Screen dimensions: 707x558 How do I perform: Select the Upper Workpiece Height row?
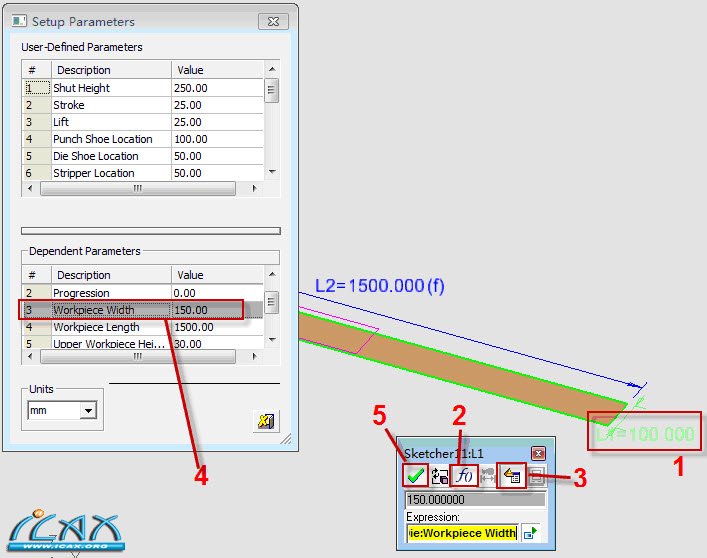tap(142, 344)
